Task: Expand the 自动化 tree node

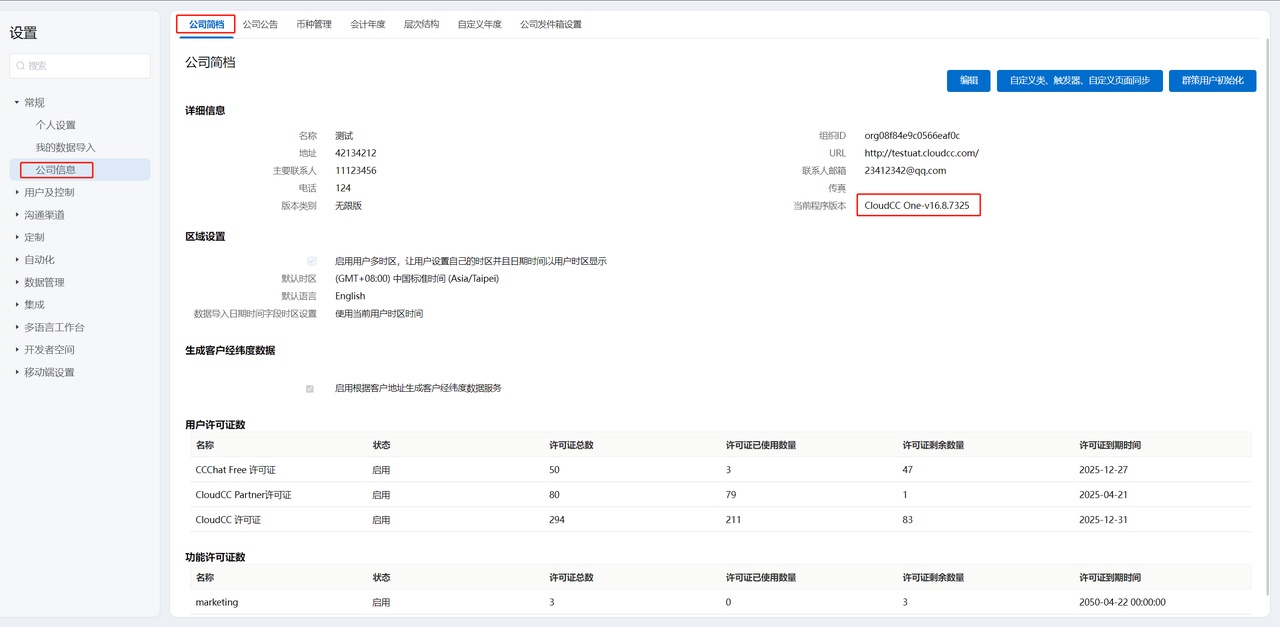Action: pyautogui.click(x=17, y=260)
